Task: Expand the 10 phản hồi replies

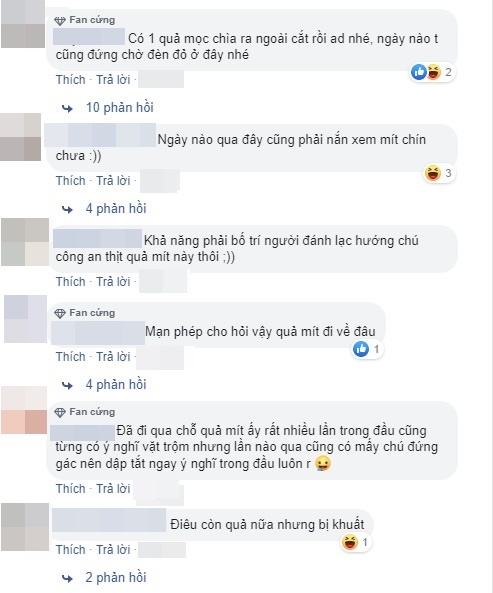Action: pos(119,107)
